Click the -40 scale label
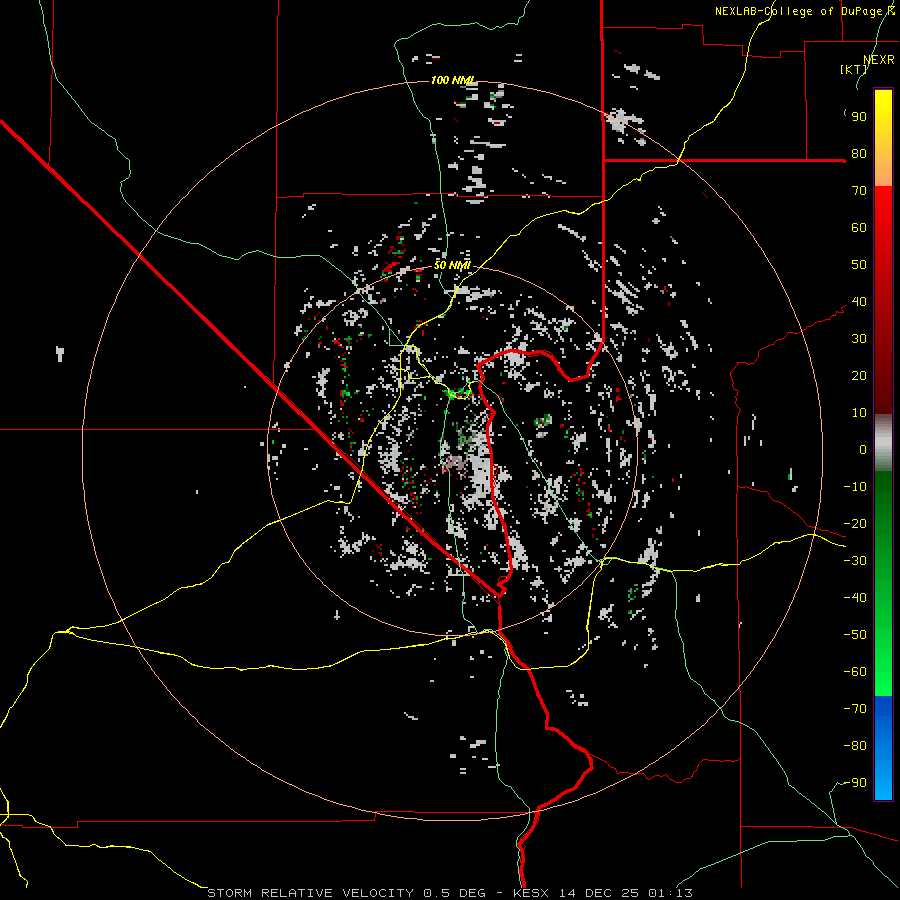This screenshot has height=900, width=900. click(855, 598)
